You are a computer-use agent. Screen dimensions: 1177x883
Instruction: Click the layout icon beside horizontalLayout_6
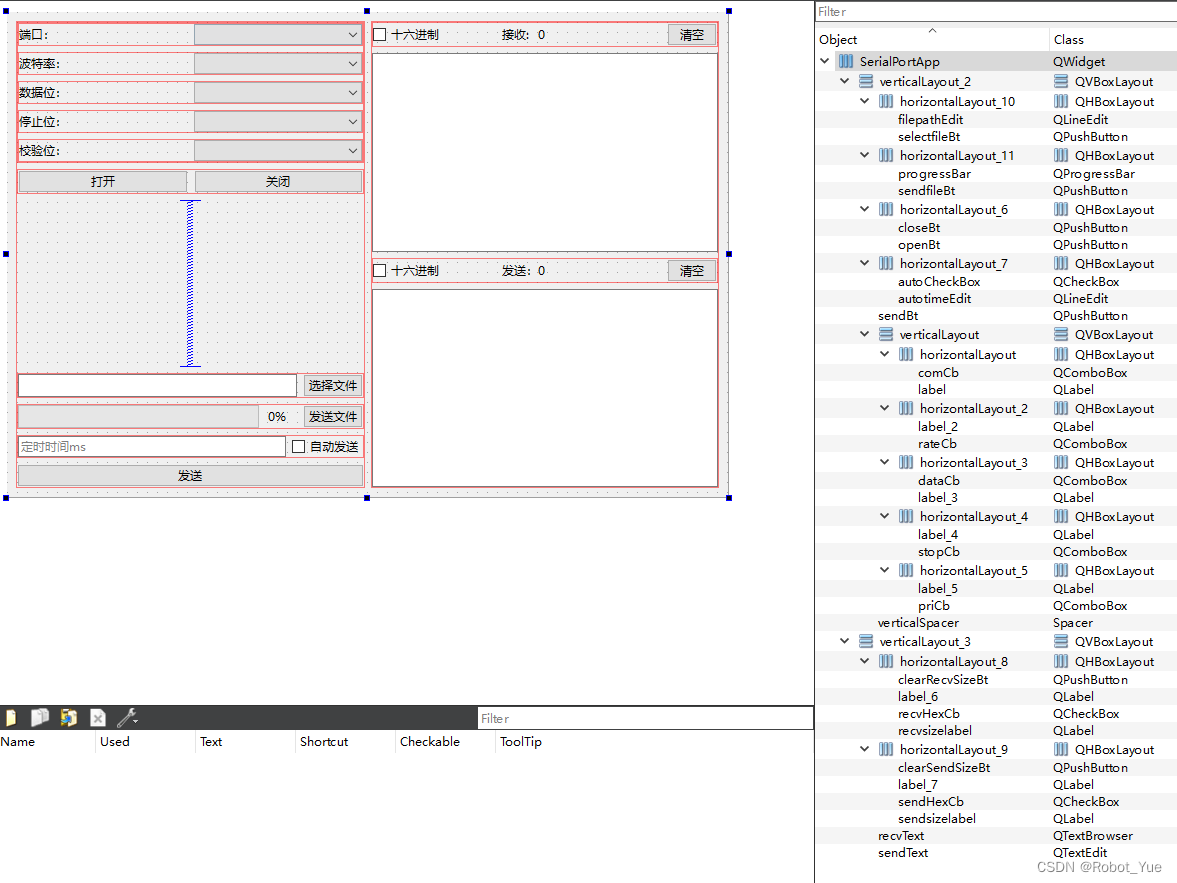pyautogui.click(x=887, y=209)
